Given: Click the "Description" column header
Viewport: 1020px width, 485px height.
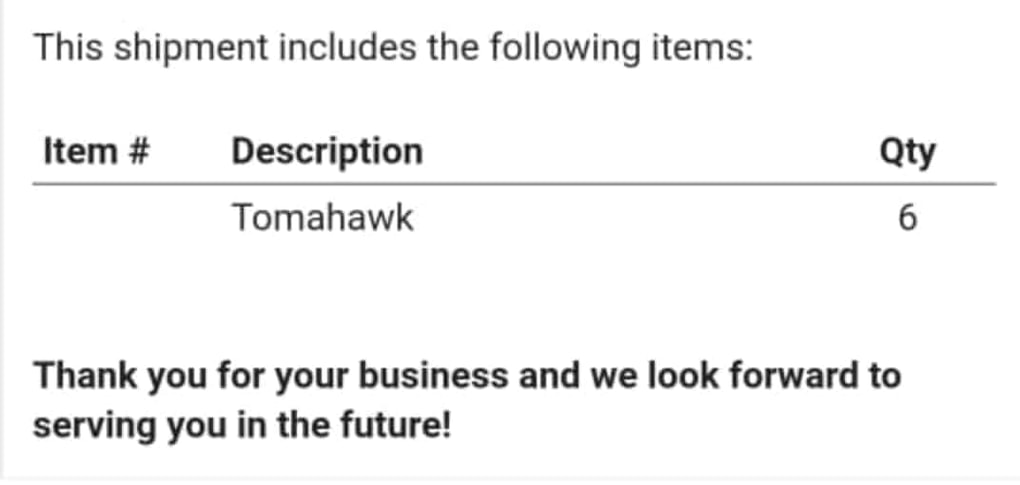Looking at the screenshot, I should click(x=327, y=152).
